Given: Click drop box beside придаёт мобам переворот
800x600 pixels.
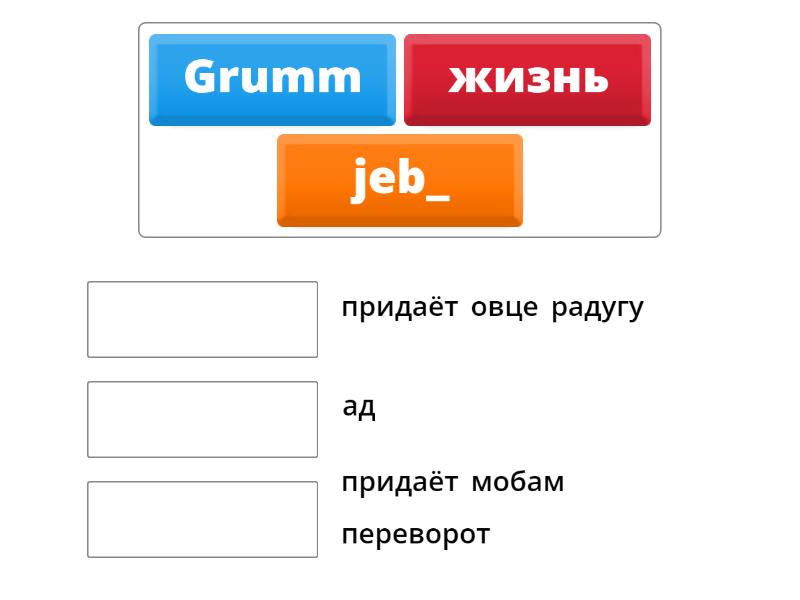Looking at the screenshot, I should [202, 519].
